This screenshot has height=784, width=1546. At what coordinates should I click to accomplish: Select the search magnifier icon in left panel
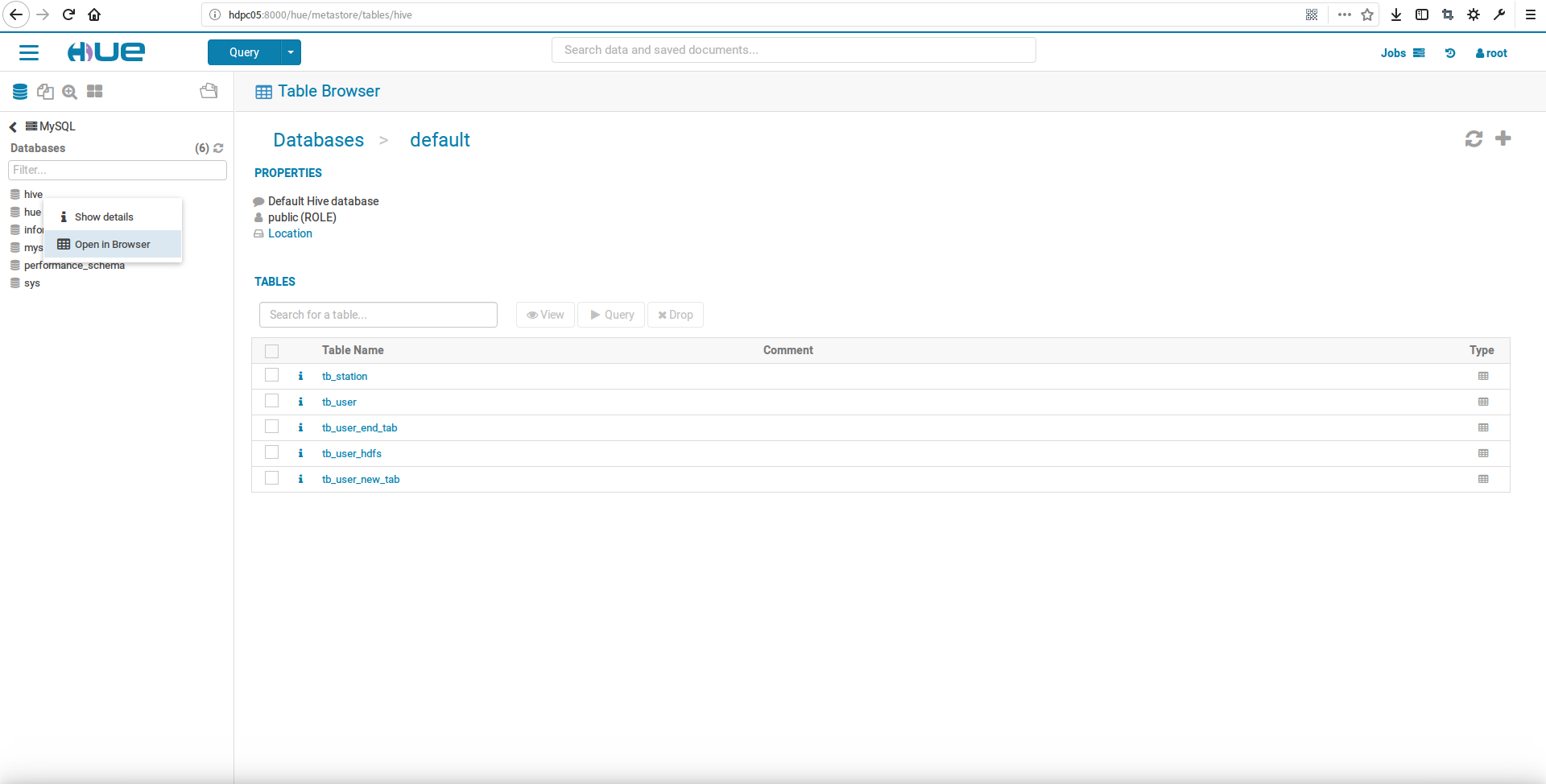tap(70, 92)
